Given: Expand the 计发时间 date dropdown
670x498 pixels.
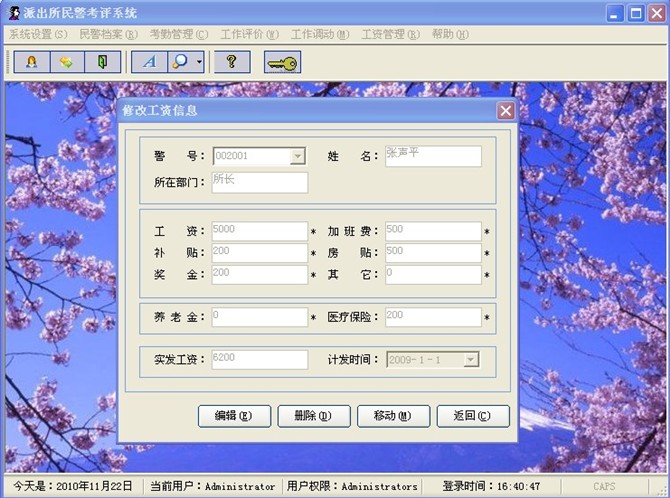Looking at the screenshot, I should click(x=471, y=360).
